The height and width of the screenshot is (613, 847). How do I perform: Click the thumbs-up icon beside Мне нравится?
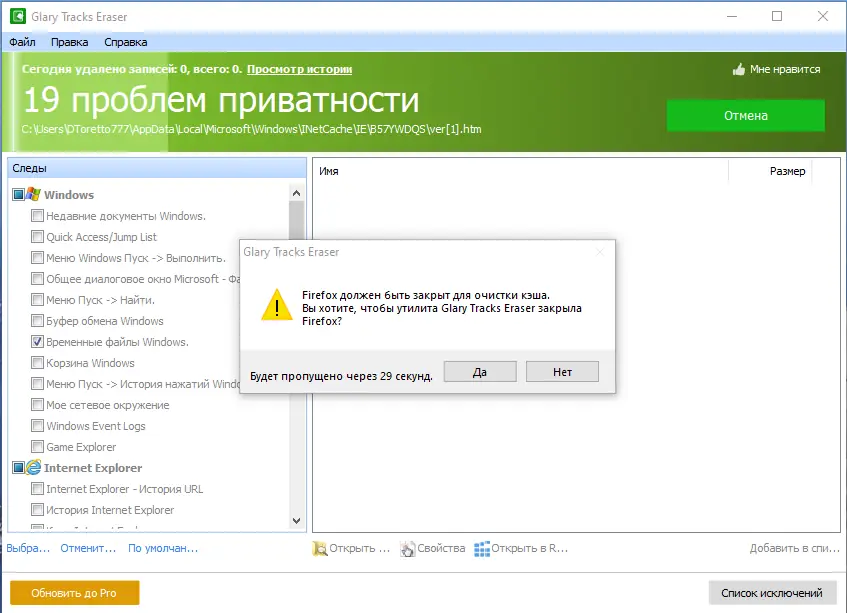738,69
